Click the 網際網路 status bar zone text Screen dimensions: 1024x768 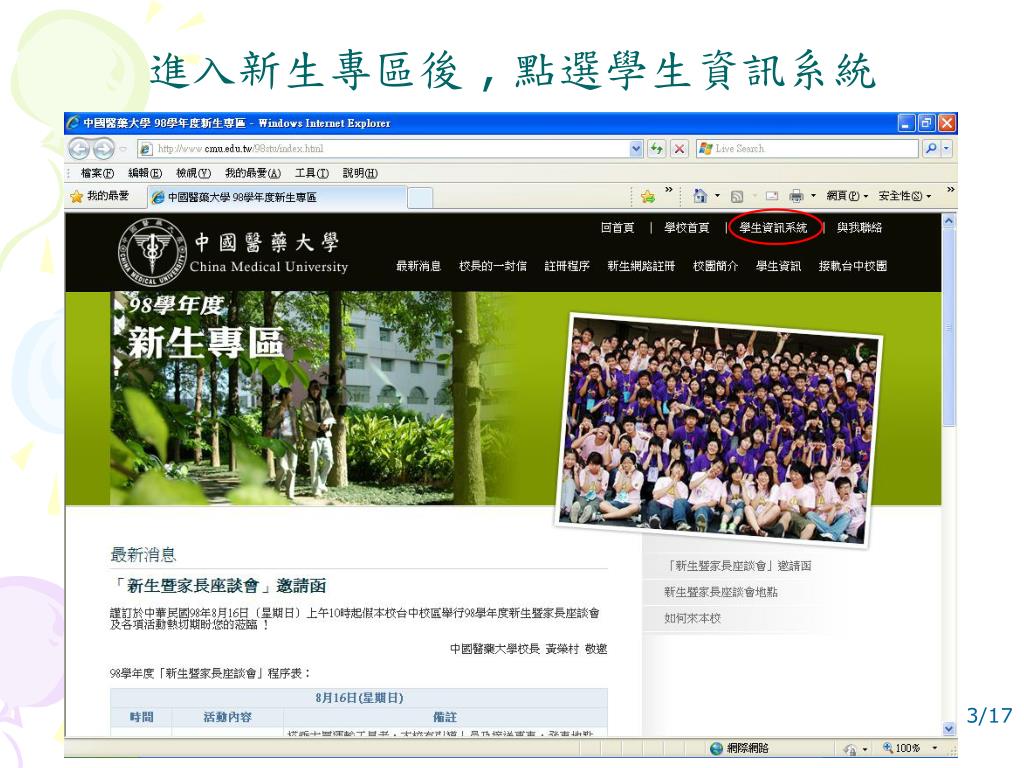tap(748, 748)
